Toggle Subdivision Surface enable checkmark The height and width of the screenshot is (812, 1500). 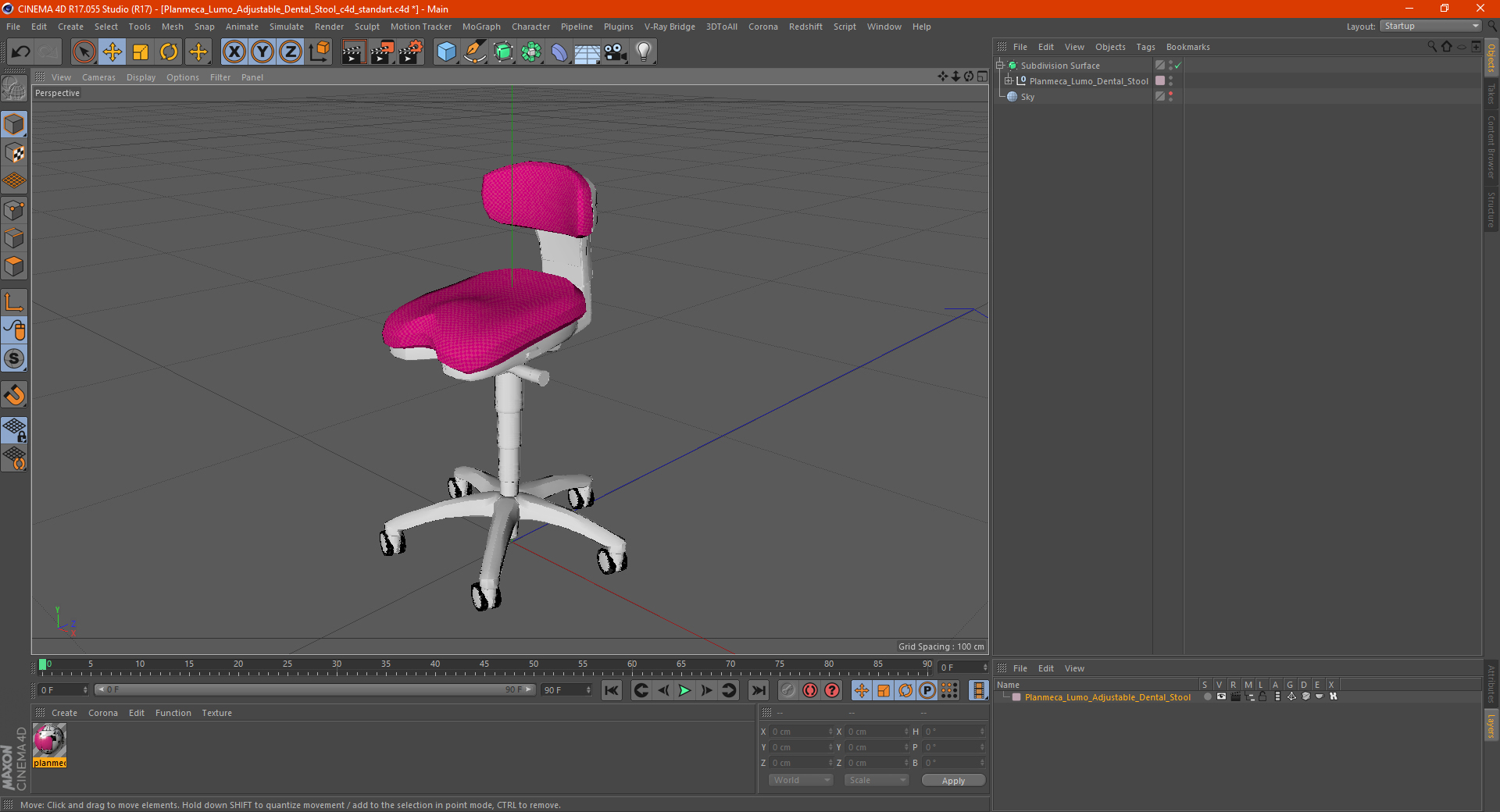pos(1177,66)
